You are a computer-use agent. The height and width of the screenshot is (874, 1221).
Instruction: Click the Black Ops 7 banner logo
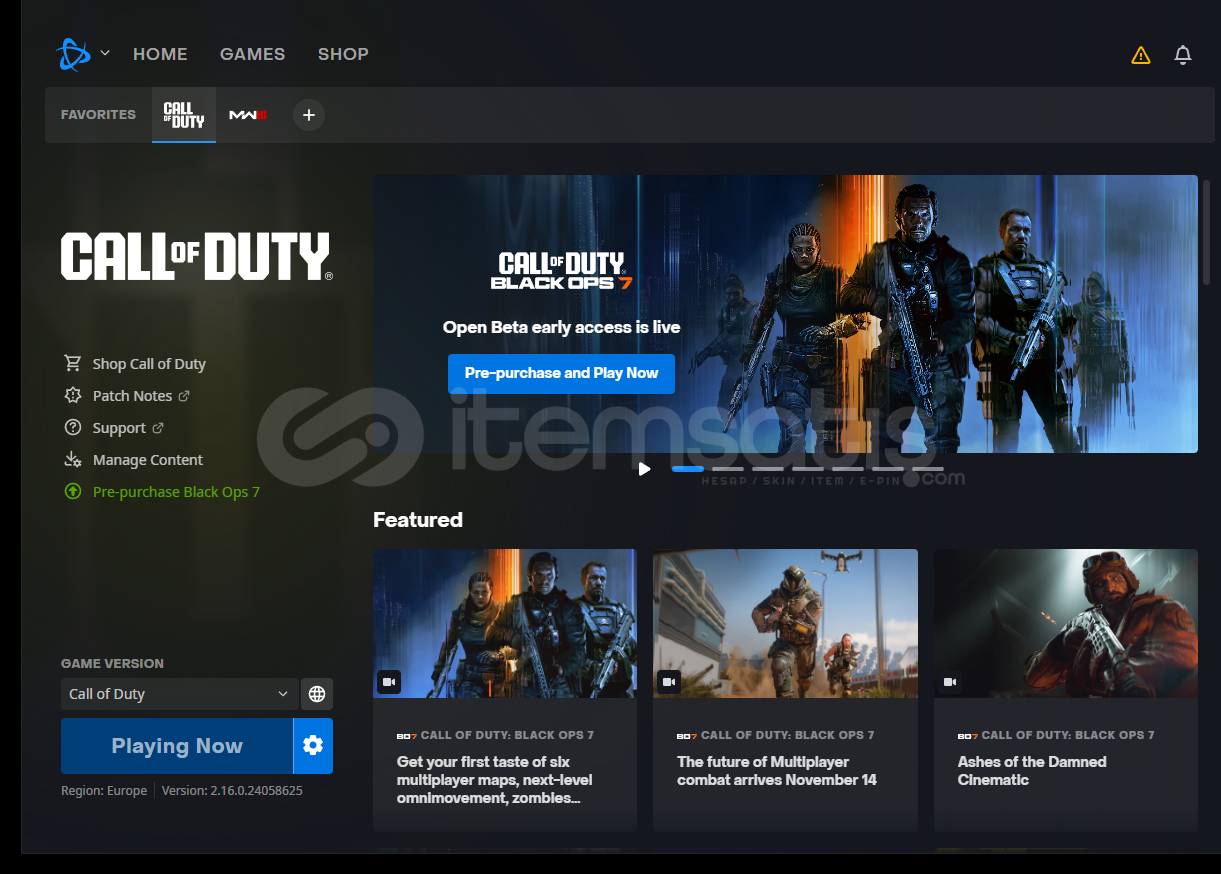click(x=561, y=270)
